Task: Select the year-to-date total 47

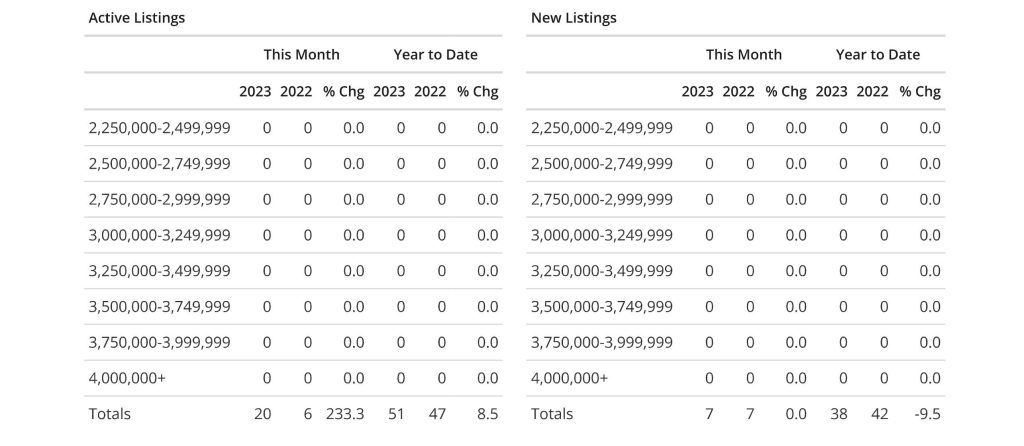Action: pos(436,413)
